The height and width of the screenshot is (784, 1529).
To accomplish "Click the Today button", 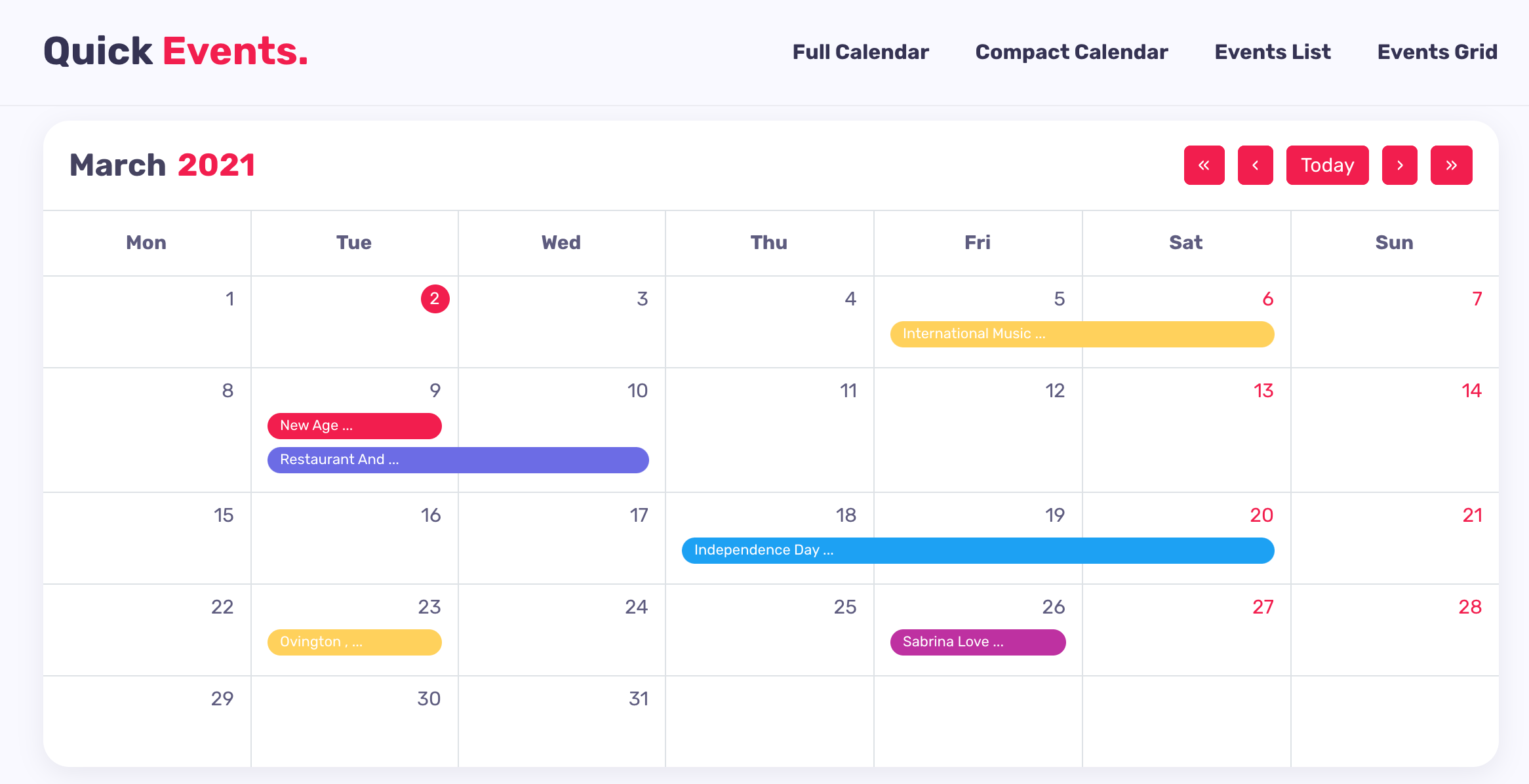I will click(1327, 165).
